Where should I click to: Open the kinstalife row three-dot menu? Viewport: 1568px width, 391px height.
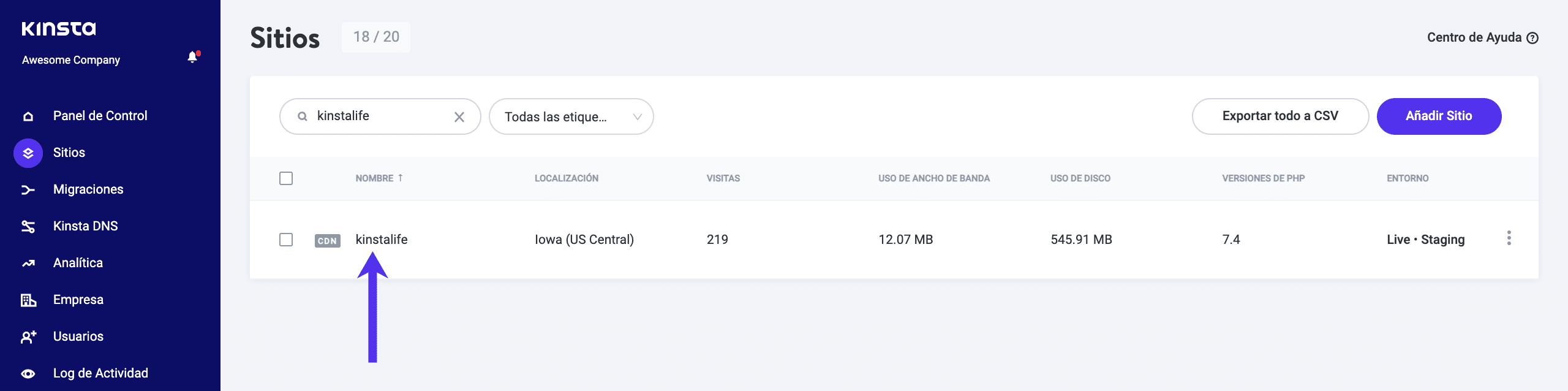click(x=1509, y=238)
